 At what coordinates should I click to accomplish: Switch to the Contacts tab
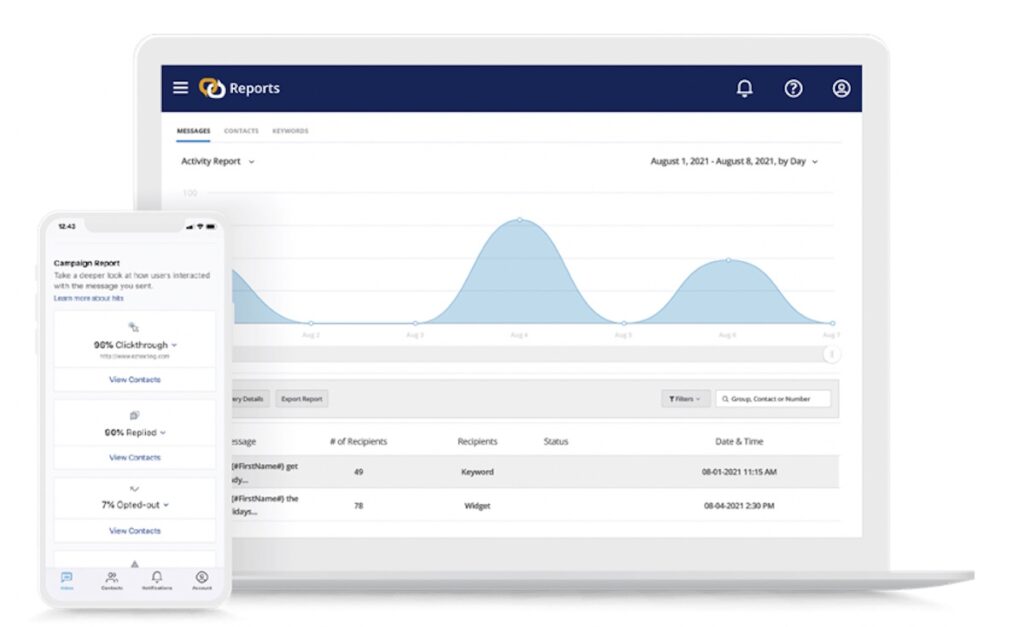(241, 131)
